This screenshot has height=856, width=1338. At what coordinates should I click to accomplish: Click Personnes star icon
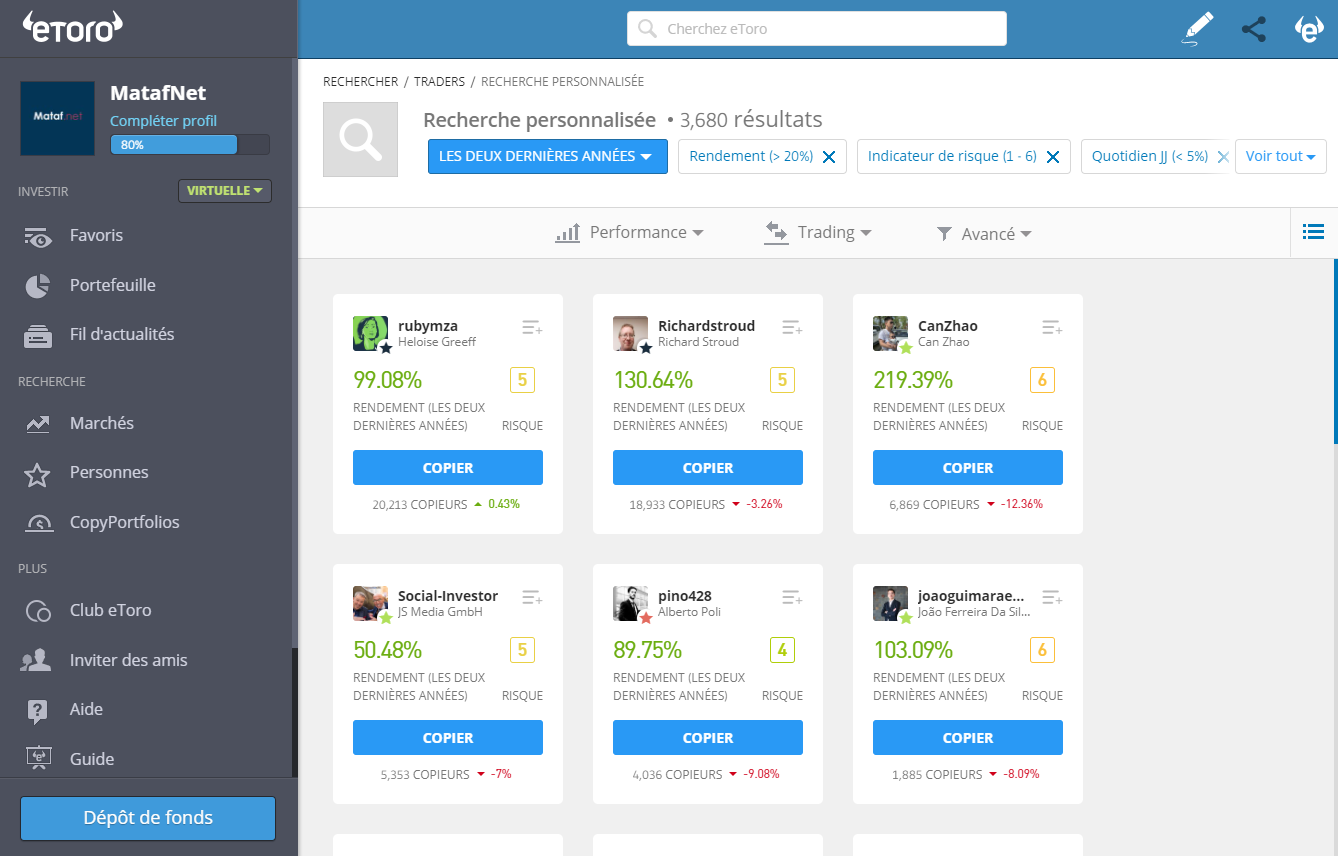click(37, 474)
